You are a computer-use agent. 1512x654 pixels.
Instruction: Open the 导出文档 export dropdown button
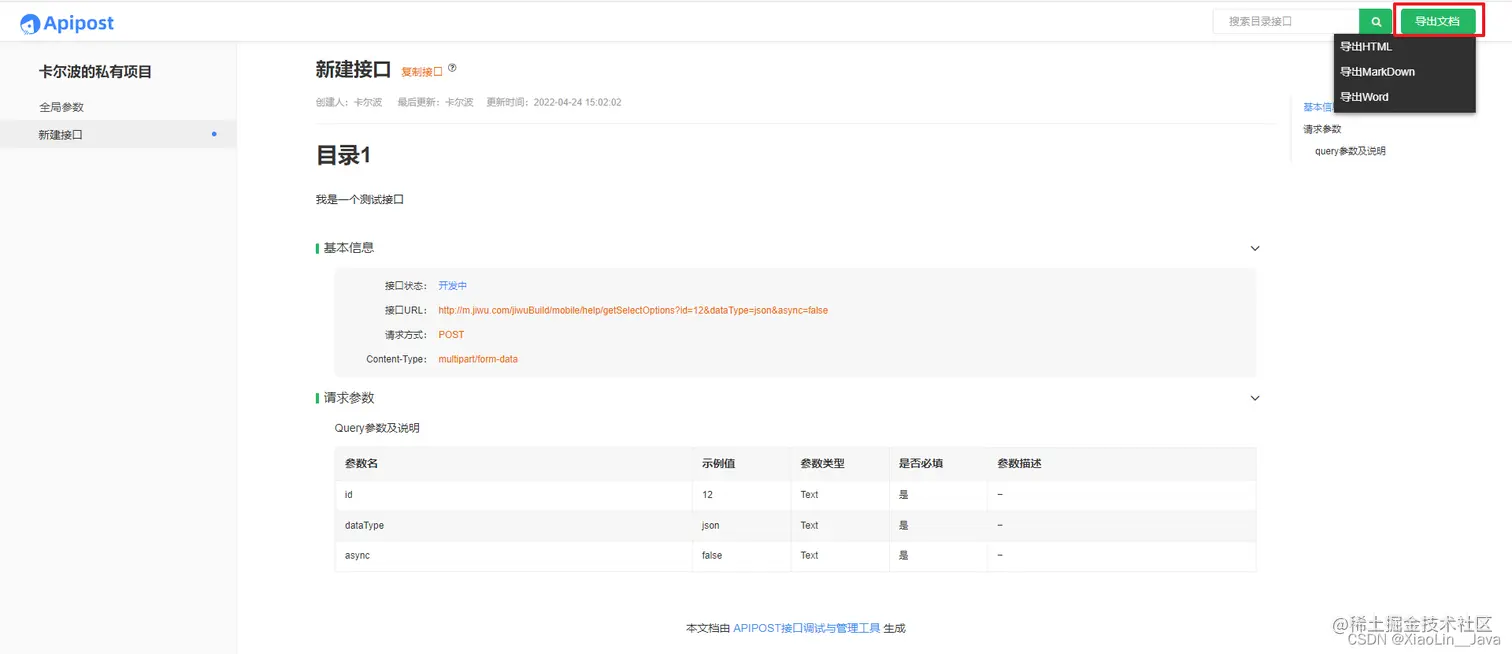pyautogui.click(x=1437, y=21)
